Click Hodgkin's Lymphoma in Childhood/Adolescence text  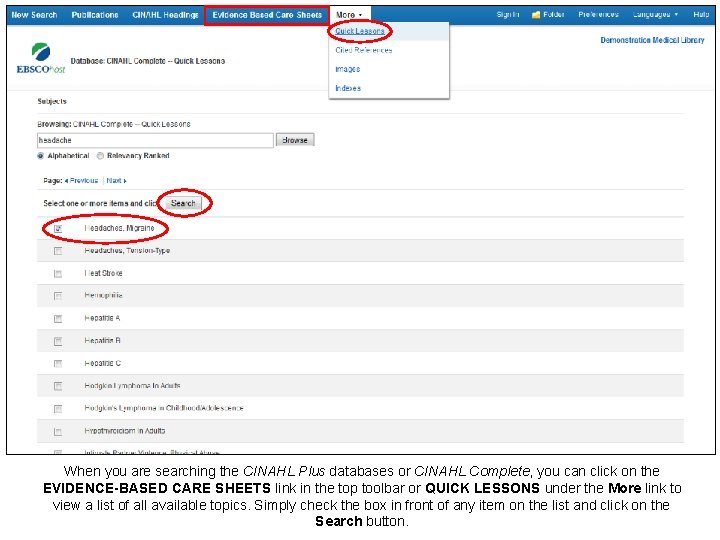pos(164,408)
